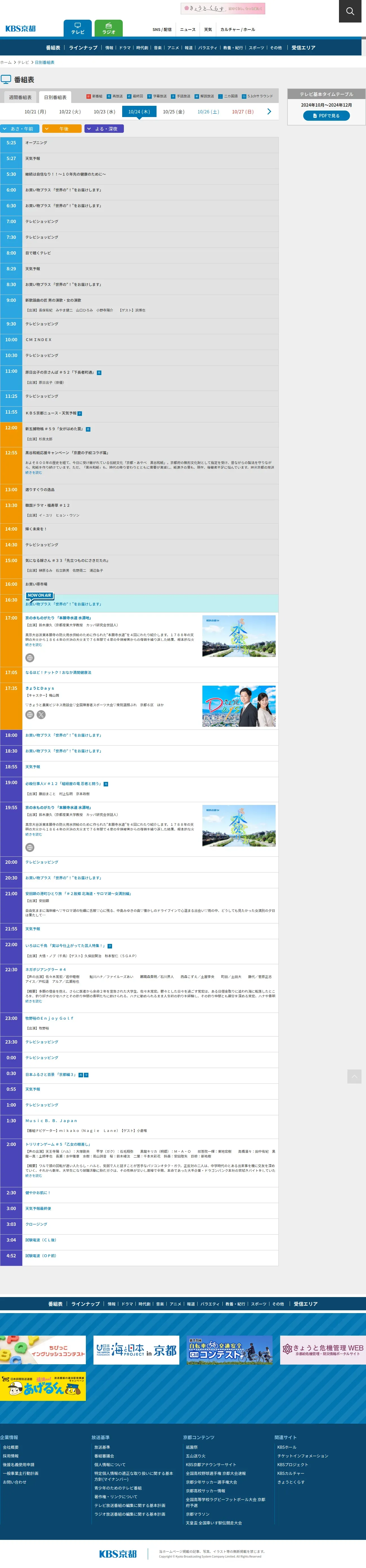Open NOW ON AIR お買い物プラス program at 16:30
The image size is (366, 1568).
63,604
